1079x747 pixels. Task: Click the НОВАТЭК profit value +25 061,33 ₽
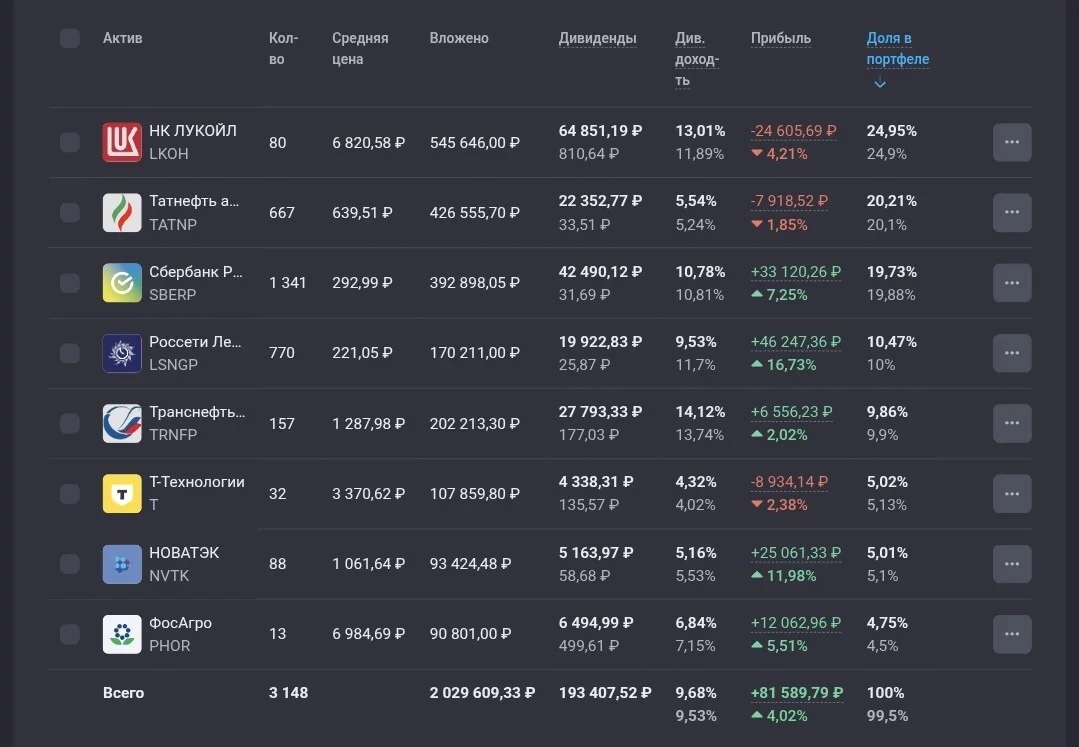pyautogui.click(x=795, y=553)
